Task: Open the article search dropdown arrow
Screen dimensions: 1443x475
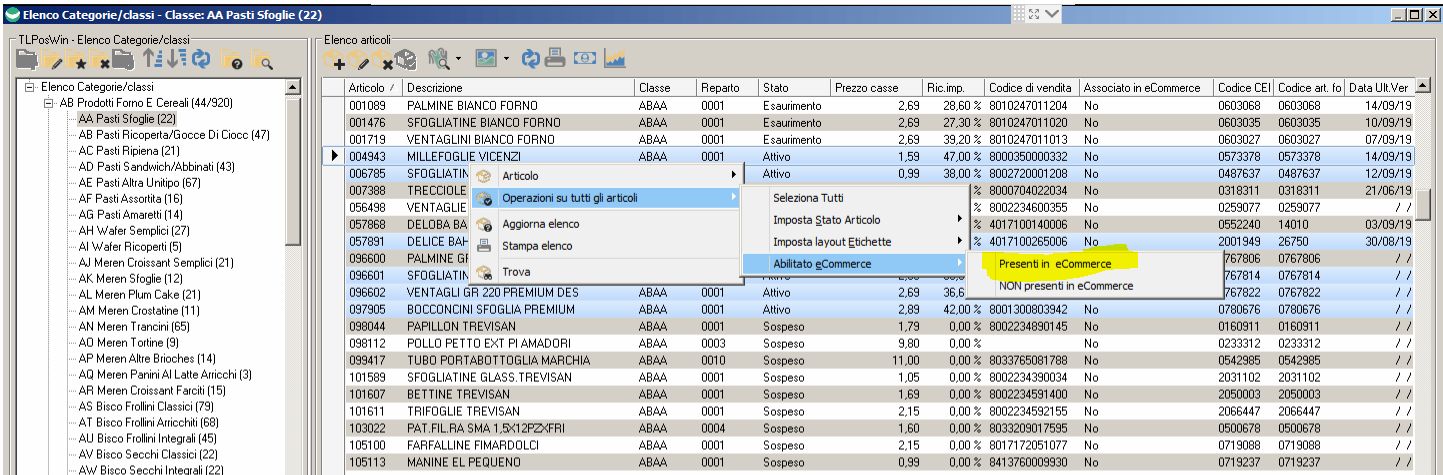Action: tap(458, 60)
